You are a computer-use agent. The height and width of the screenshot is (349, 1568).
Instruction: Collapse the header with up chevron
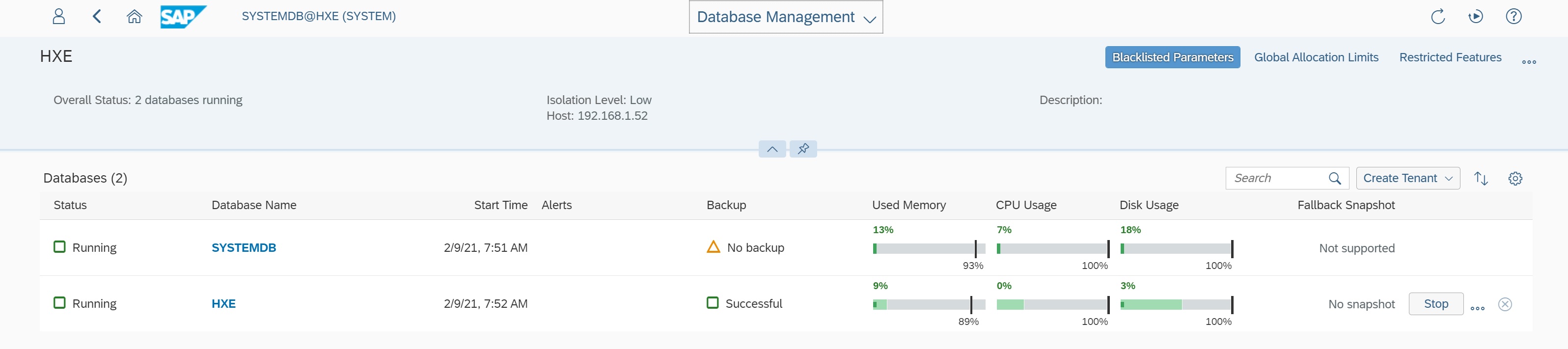click(x=772, y=149)
